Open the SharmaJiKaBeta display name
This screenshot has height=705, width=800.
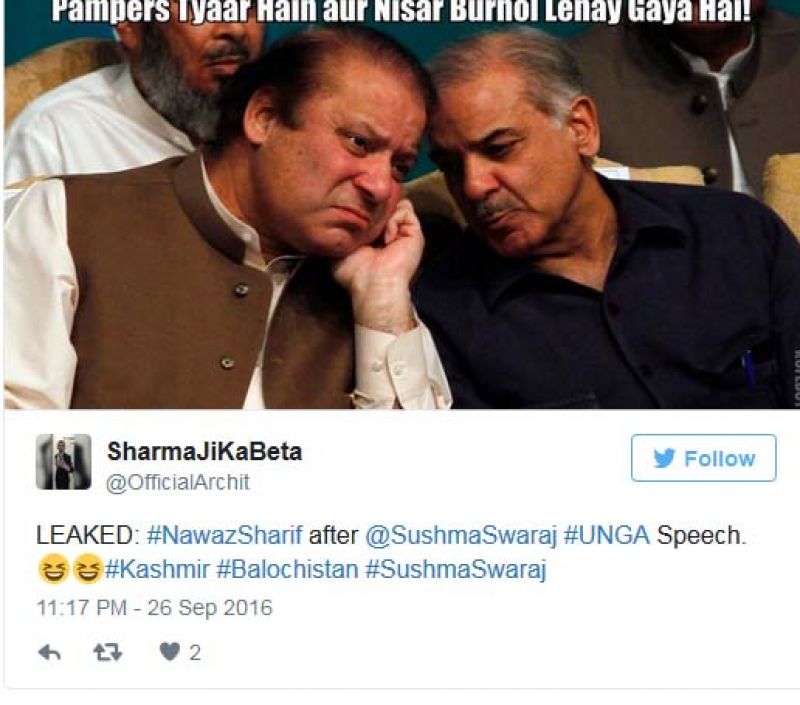[205, 451]
